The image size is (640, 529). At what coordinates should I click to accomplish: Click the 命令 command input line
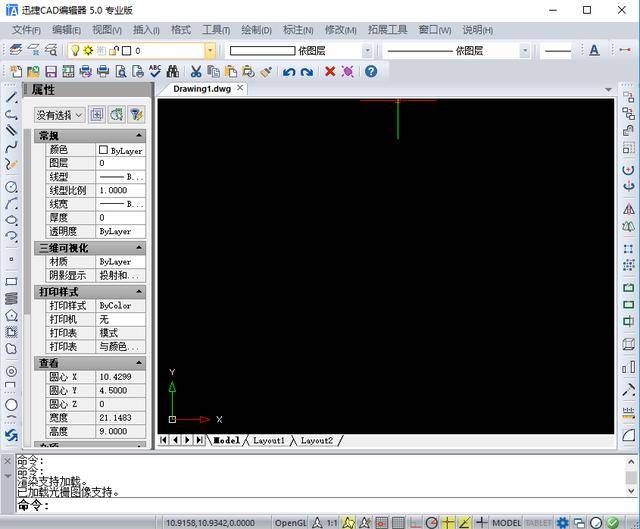point(320,506)
